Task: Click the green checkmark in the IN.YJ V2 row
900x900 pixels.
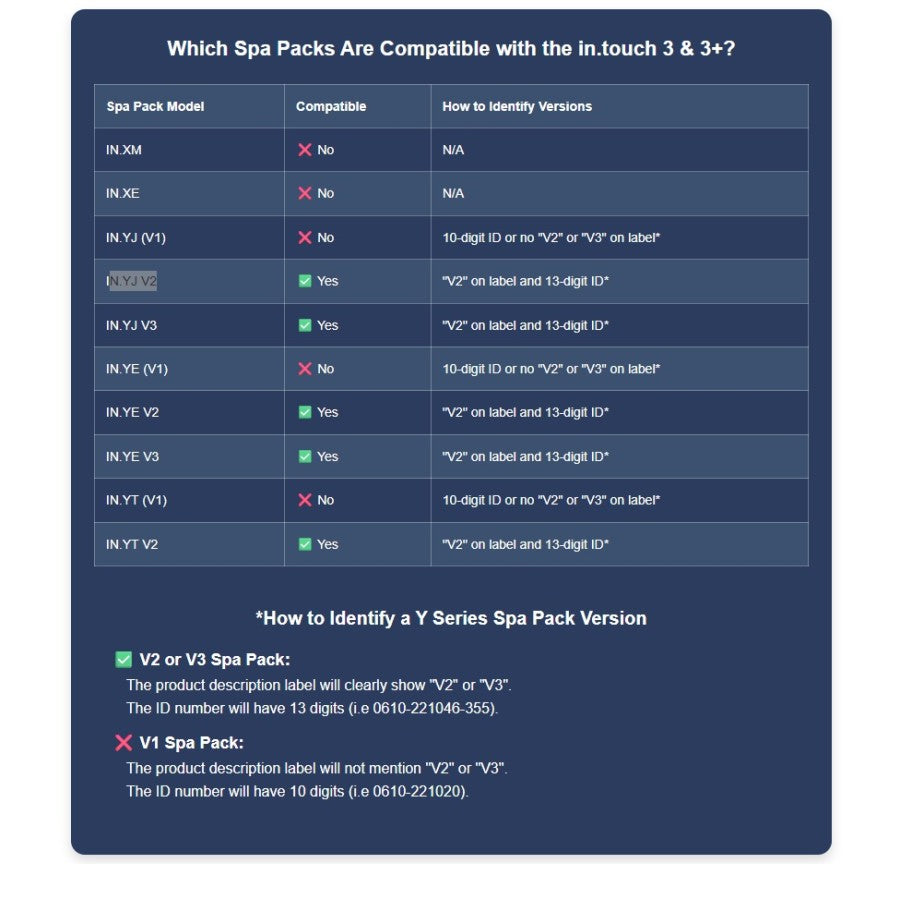Action: point(305,282)
